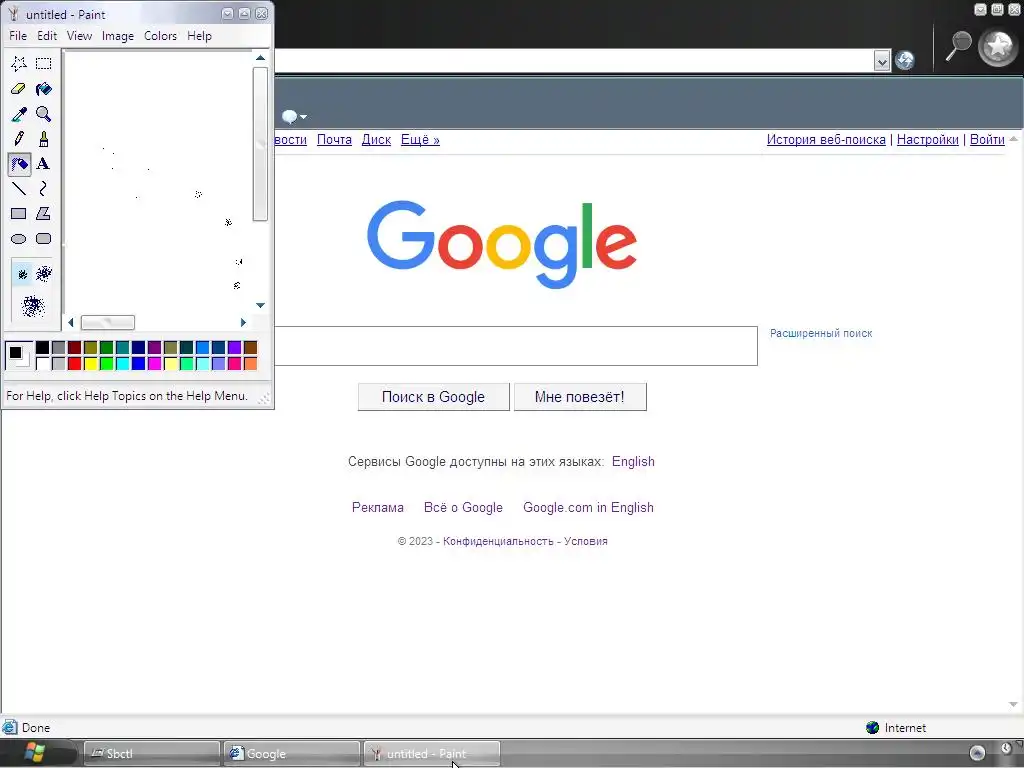This screenshot has height=768, width=1024.
Task: Open the Почта link
Action: tap(334, 140)
